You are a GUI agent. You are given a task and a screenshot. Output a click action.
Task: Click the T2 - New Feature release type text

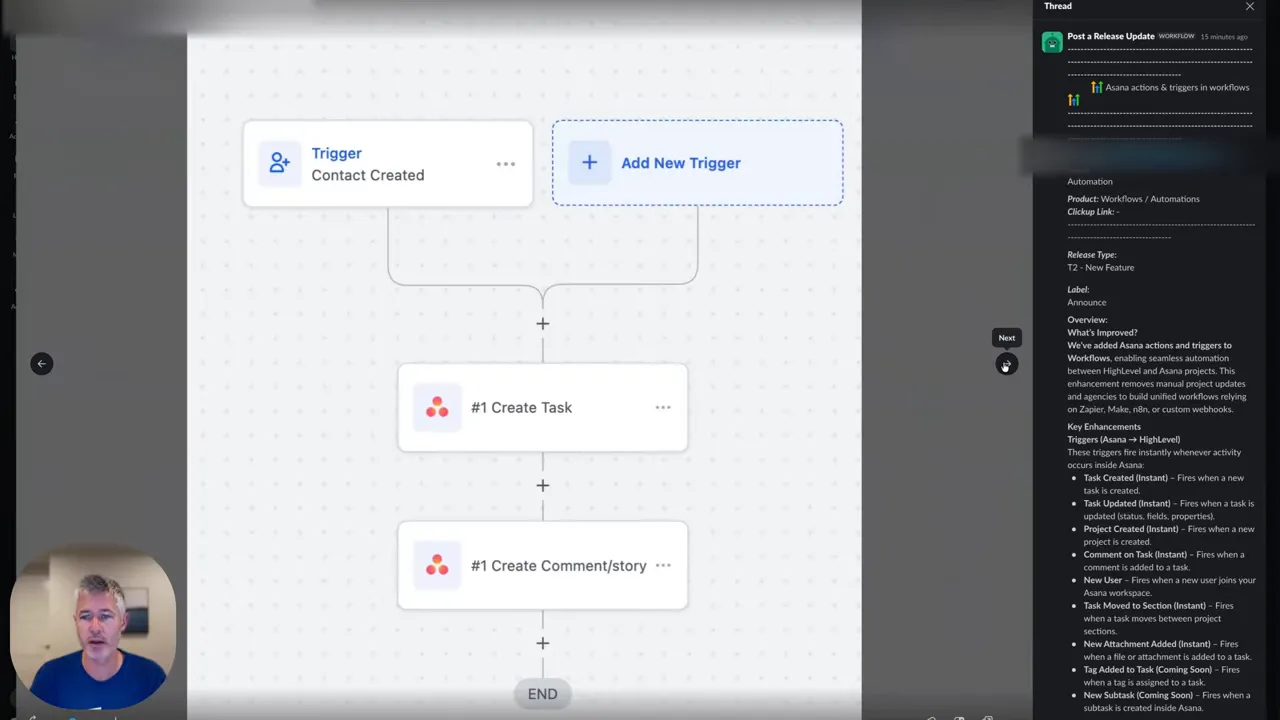tap(1100, 268)
